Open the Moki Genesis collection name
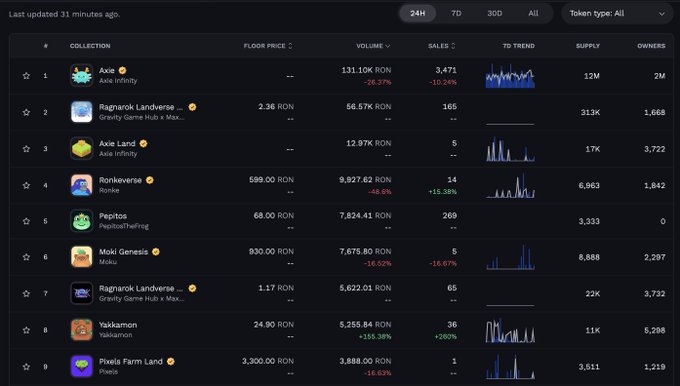680x386 pixels. click(124, 252)
